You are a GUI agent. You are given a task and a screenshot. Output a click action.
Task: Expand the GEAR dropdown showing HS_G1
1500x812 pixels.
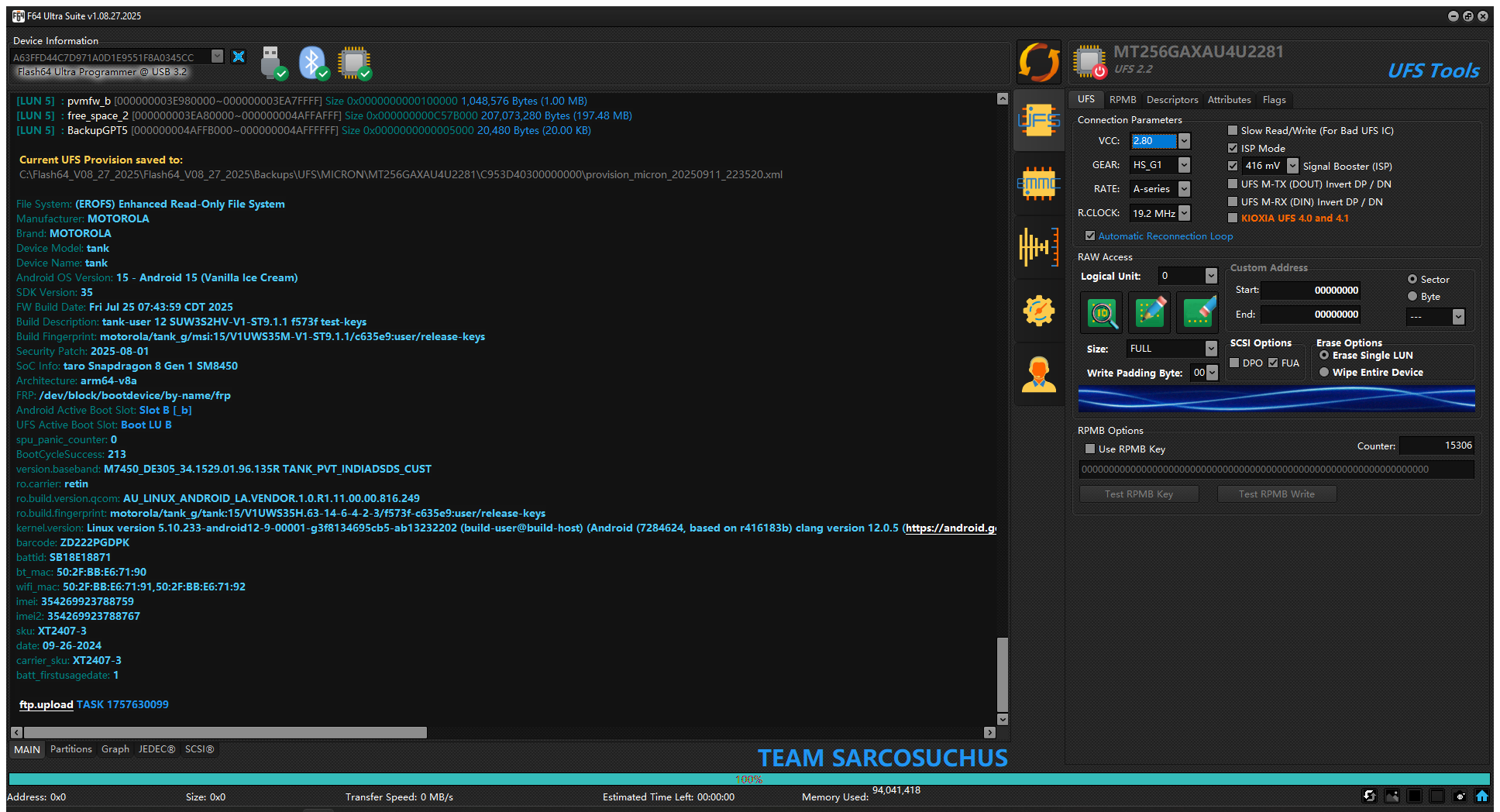pos(1184,165)
